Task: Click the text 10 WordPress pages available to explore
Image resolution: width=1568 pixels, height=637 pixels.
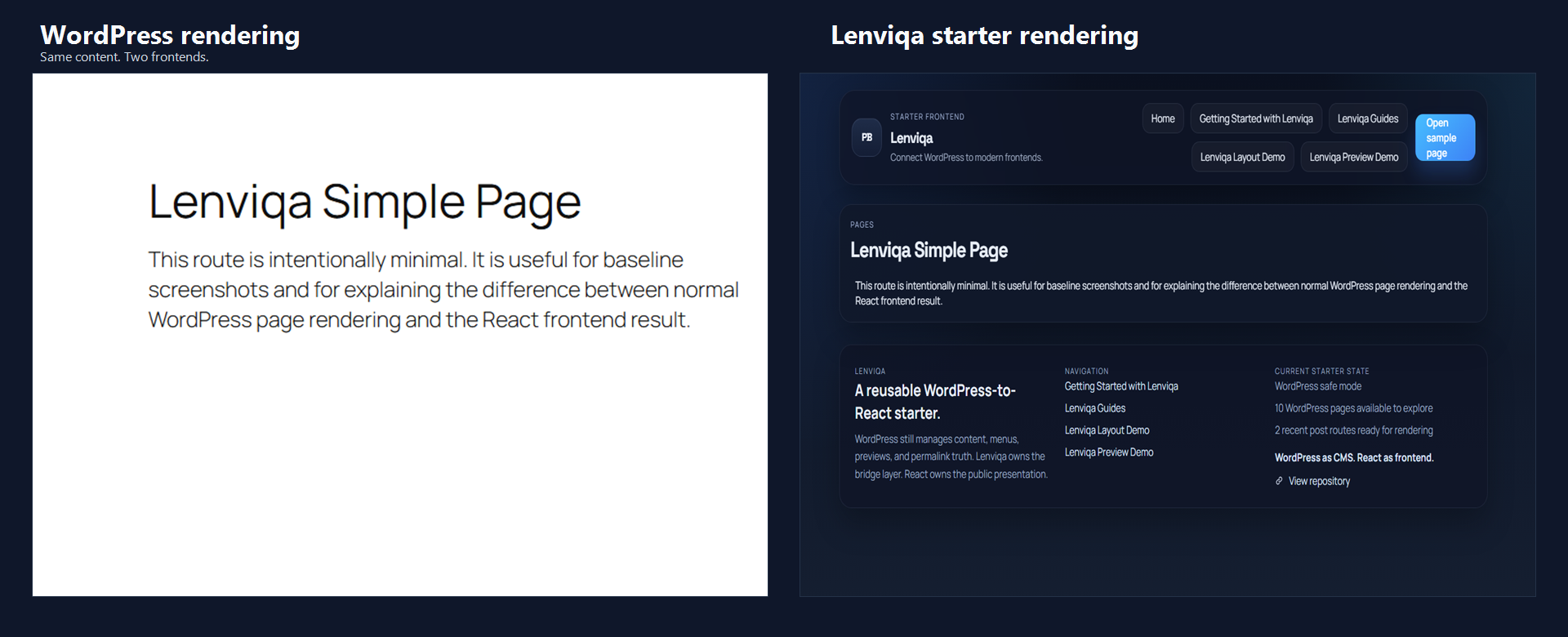Action: click(1354, 408)
